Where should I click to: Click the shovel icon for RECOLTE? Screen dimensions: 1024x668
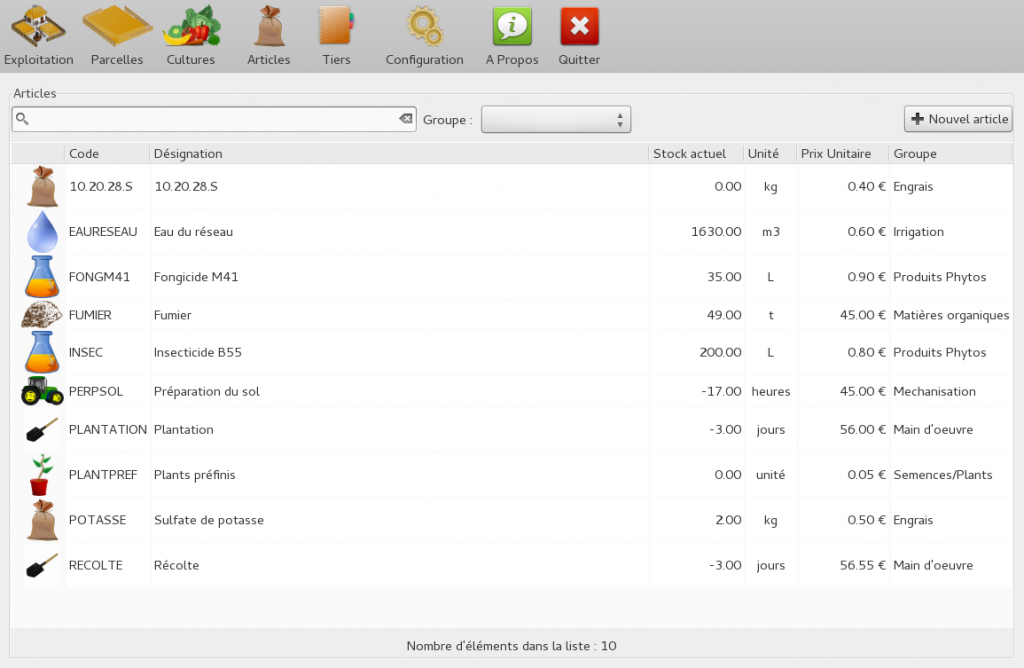(42, 565)
